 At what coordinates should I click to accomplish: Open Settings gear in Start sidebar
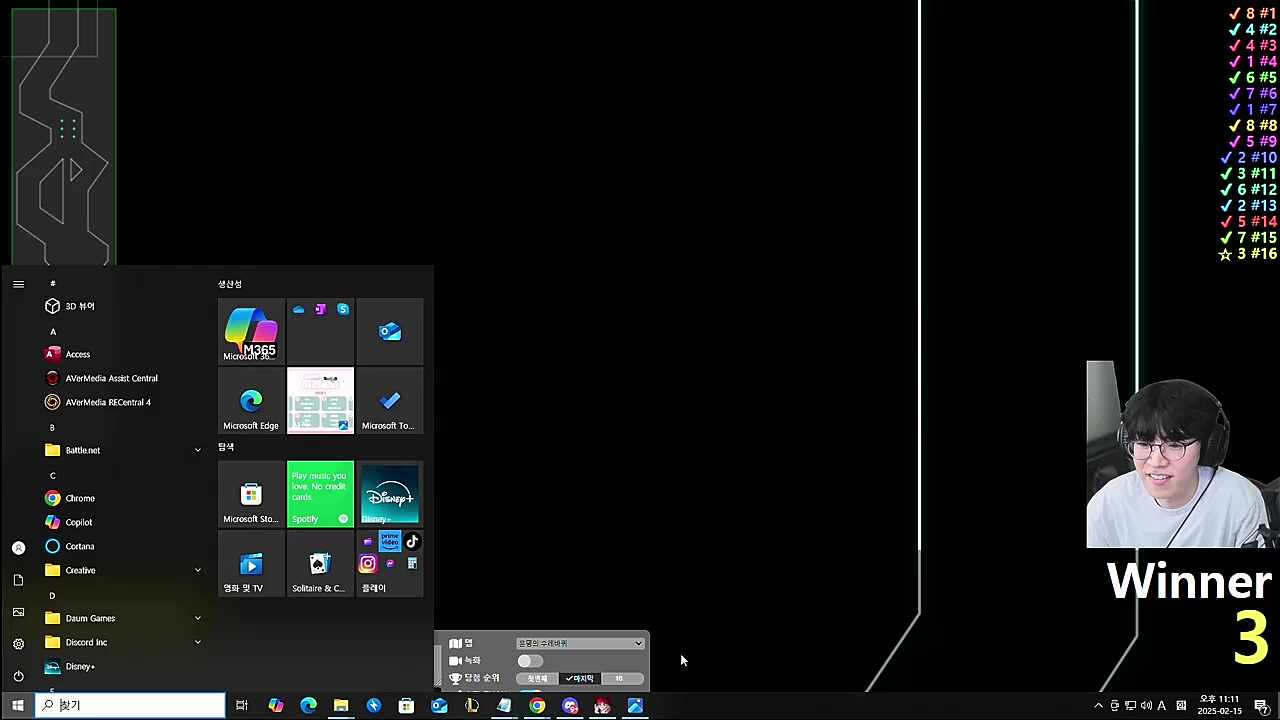18,644
